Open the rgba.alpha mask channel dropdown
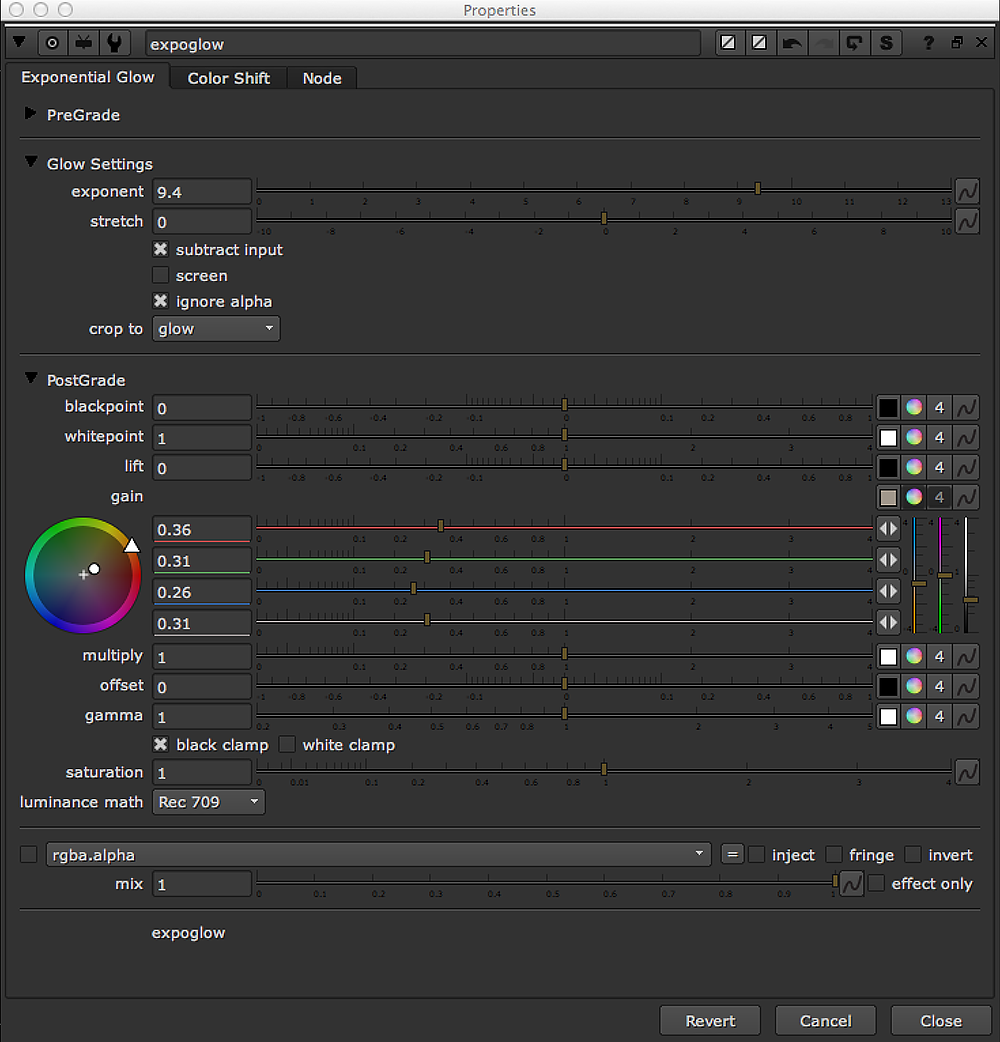 coord(378,855)
